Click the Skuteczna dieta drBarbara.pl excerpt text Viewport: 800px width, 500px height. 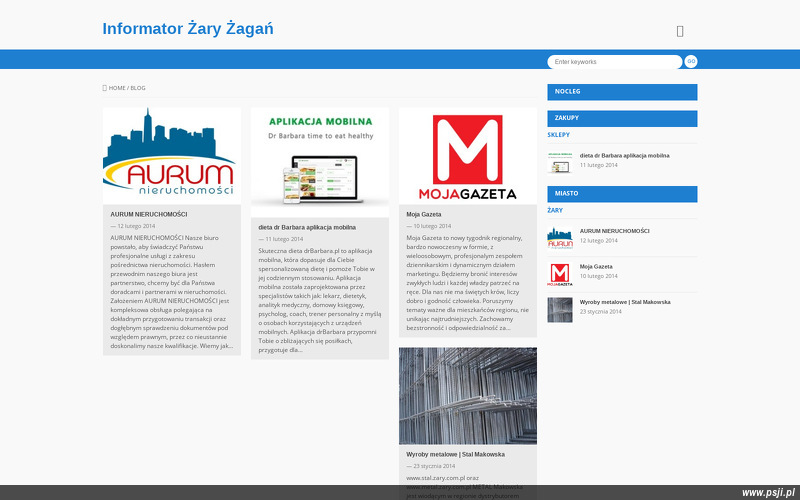coord(319,301)
